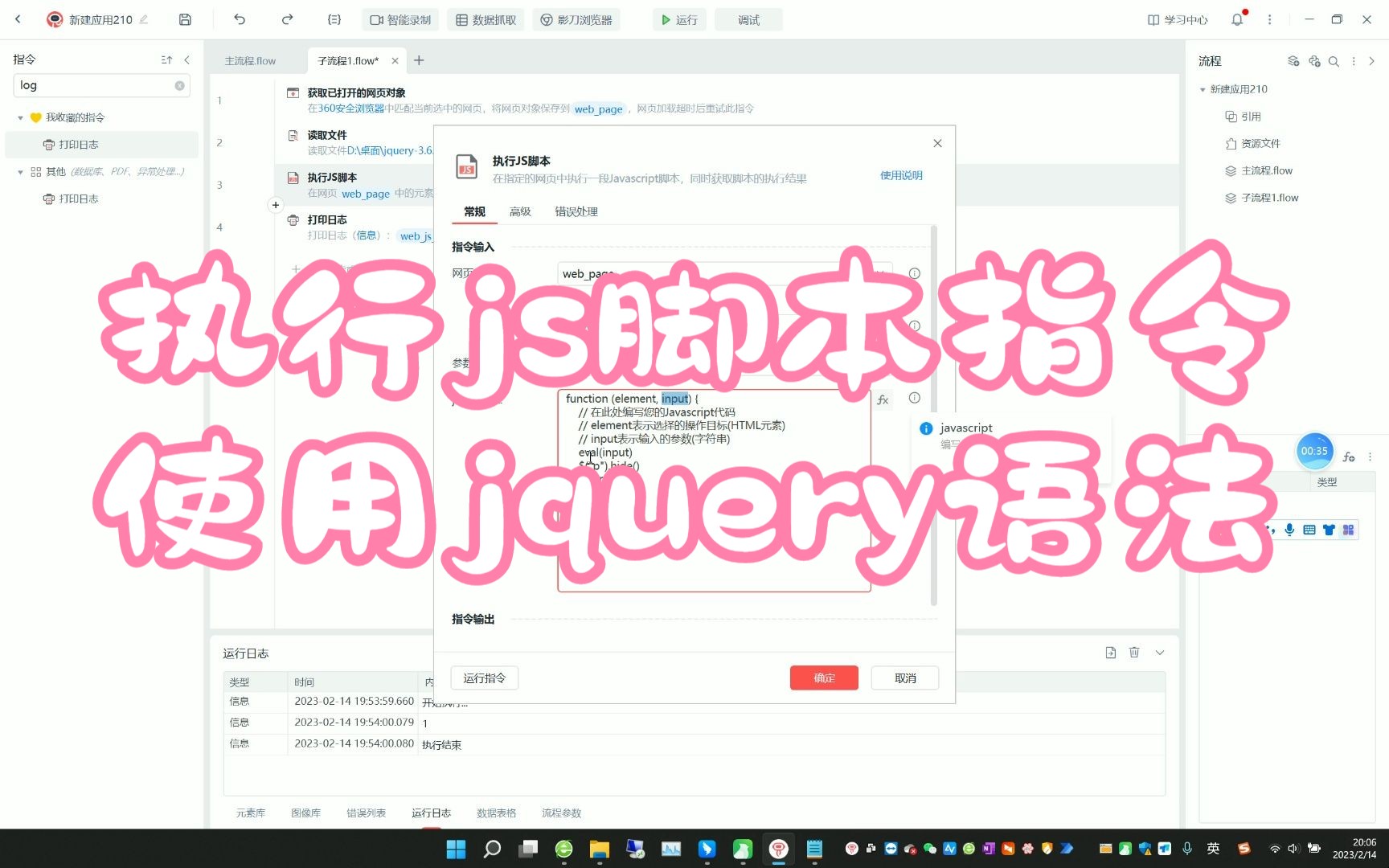Image resolution: width=1389 pixels, height=868 pixels.
Task: Click the first icon after the 流程 title
Action: click(x=1293, y=61)
